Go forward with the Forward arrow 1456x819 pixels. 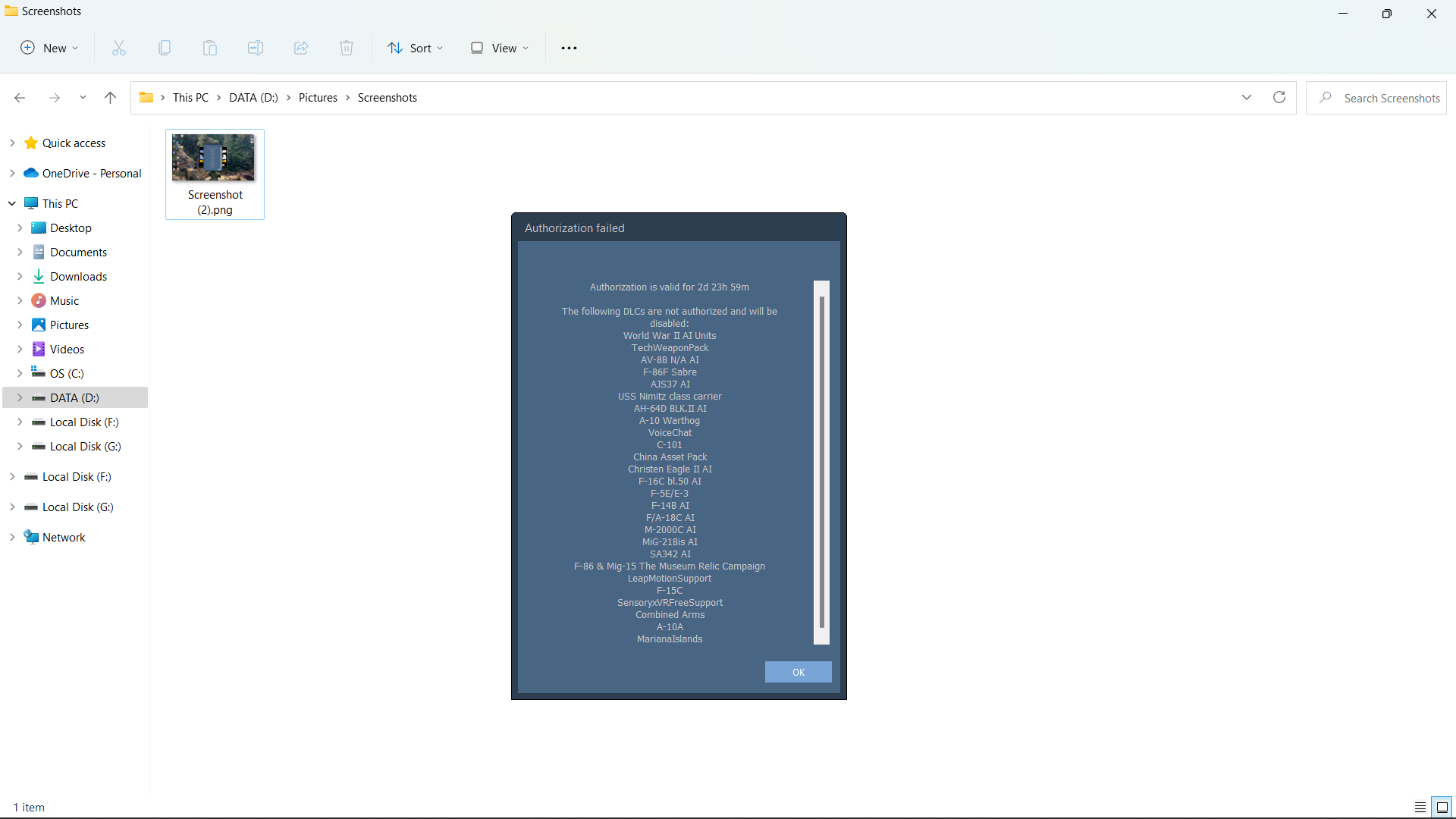click(55, 98)
